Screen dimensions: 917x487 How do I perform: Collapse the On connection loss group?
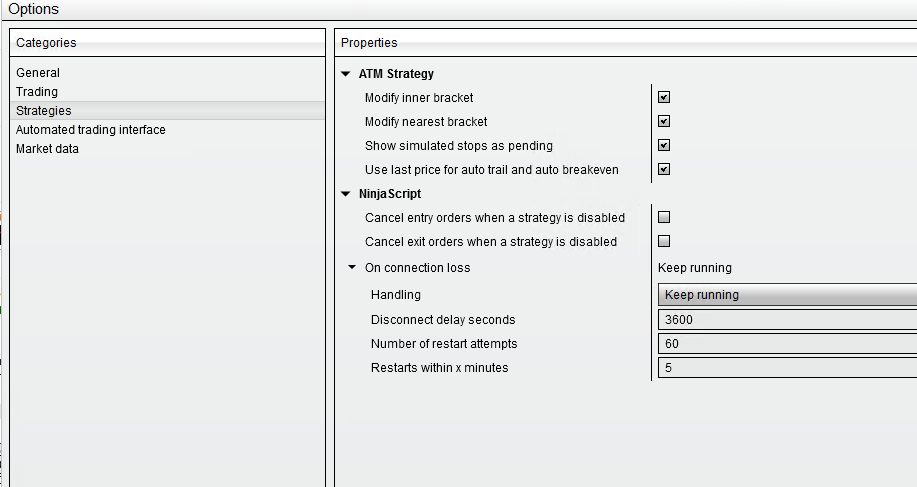pyautogui.click(x=352, y=268)
